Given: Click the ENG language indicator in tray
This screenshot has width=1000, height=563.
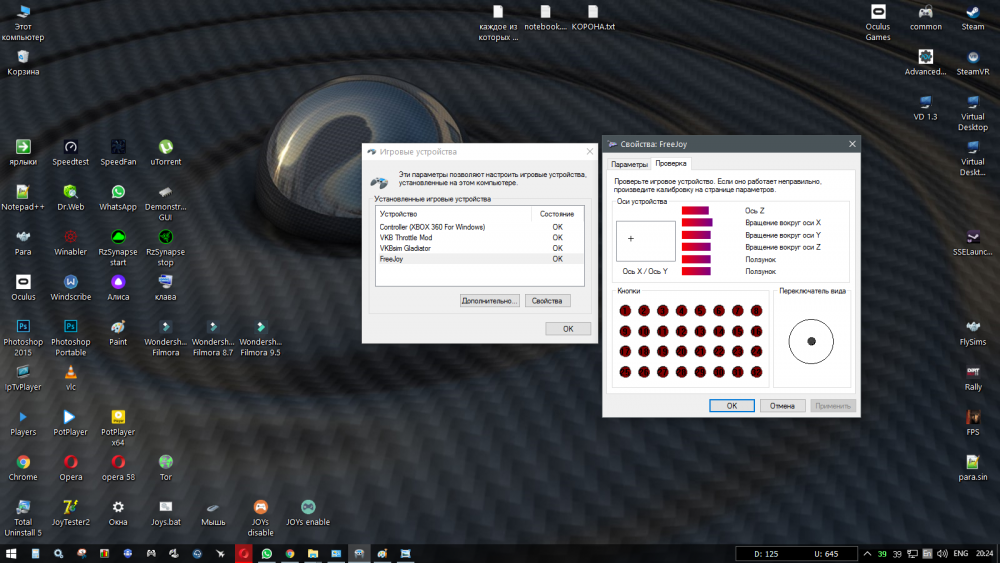Looking at the screenshot, I should point(959,553).
